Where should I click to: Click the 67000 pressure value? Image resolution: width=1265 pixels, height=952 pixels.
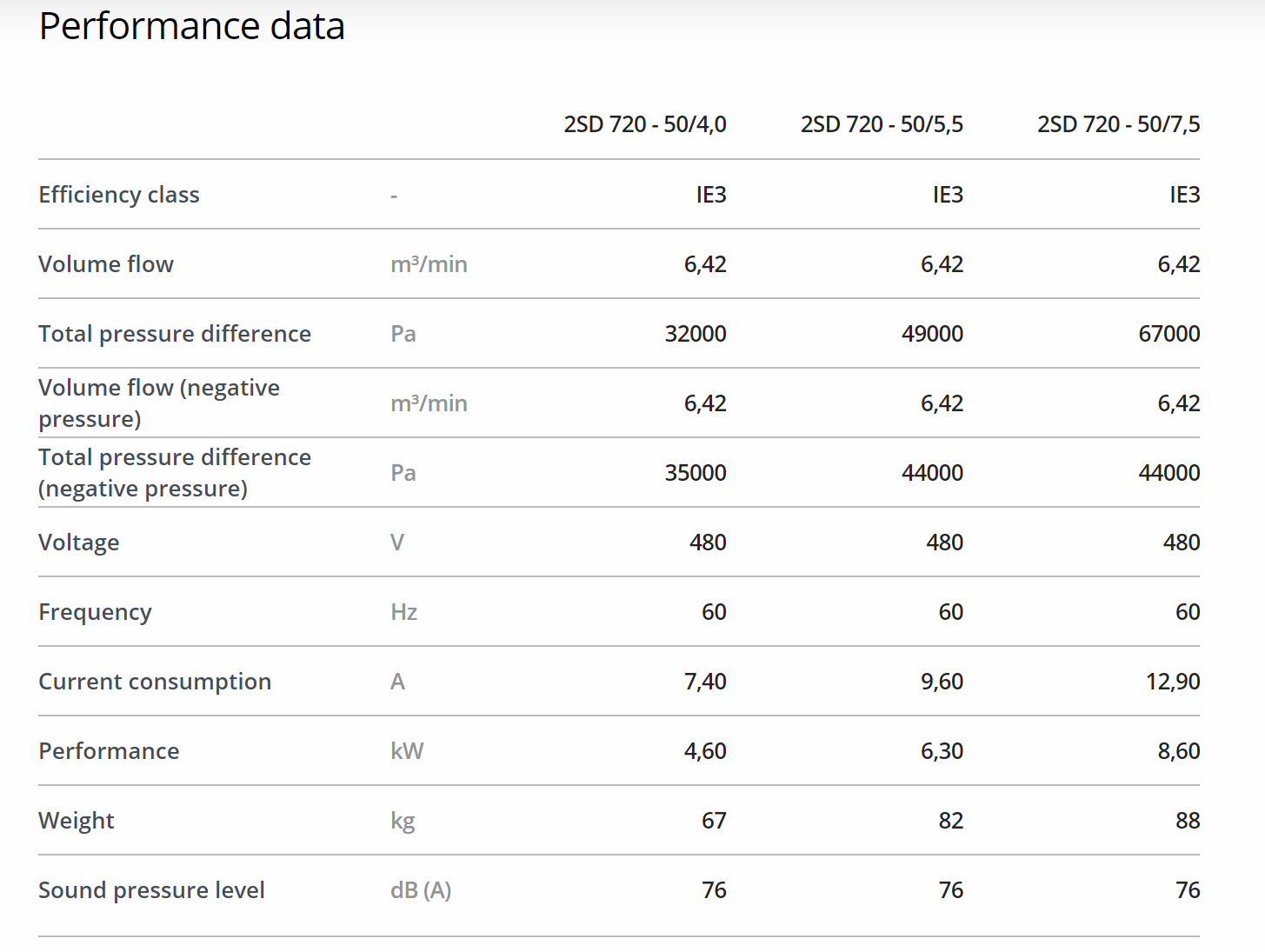[x=1169, y=334]
